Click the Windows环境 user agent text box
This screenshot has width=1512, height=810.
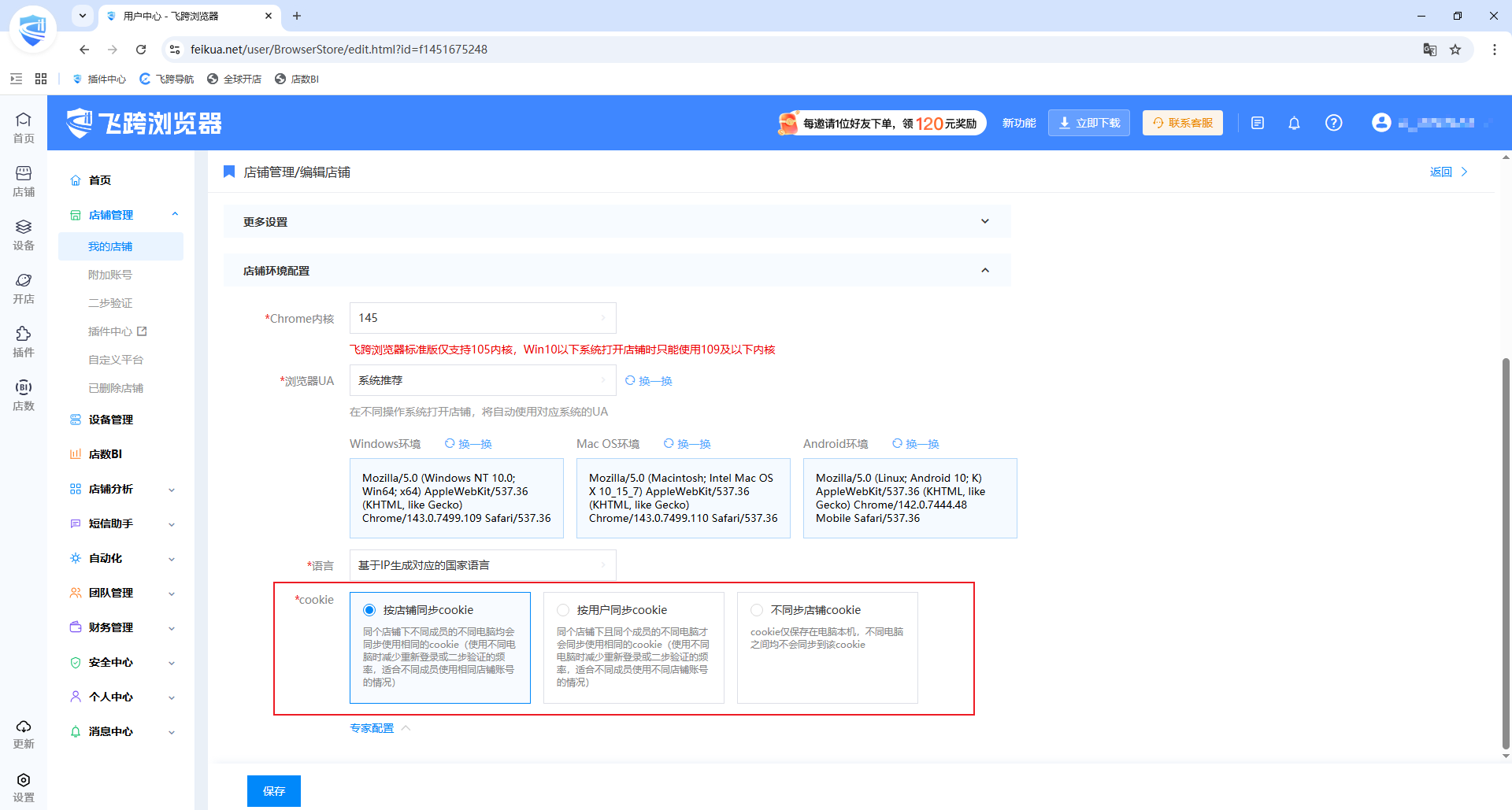click(457, 498)
